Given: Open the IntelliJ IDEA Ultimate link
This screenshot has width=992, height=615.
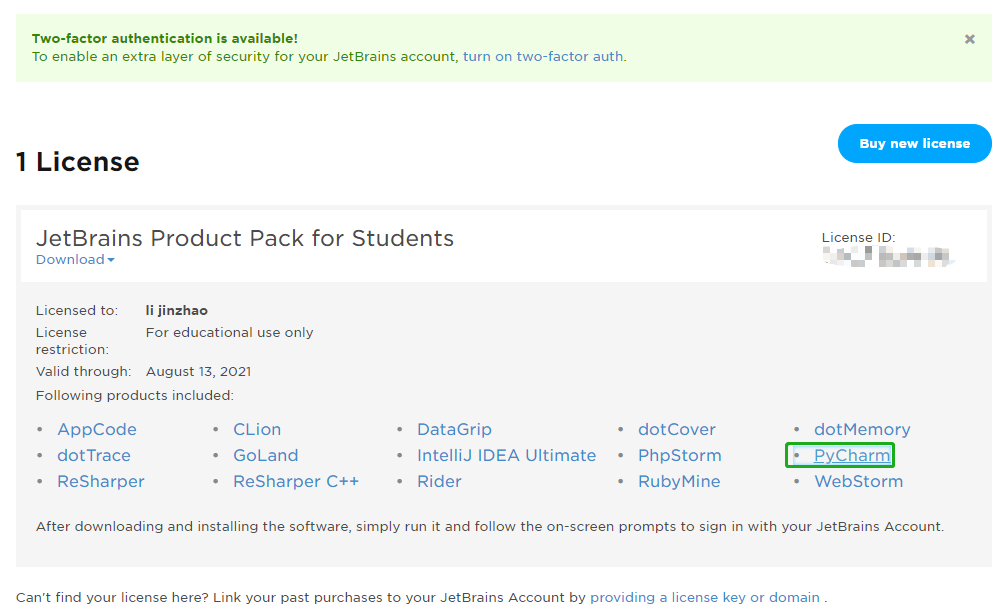Looking at the screenshot, I should pyautogui.click(x=507, y=455).
